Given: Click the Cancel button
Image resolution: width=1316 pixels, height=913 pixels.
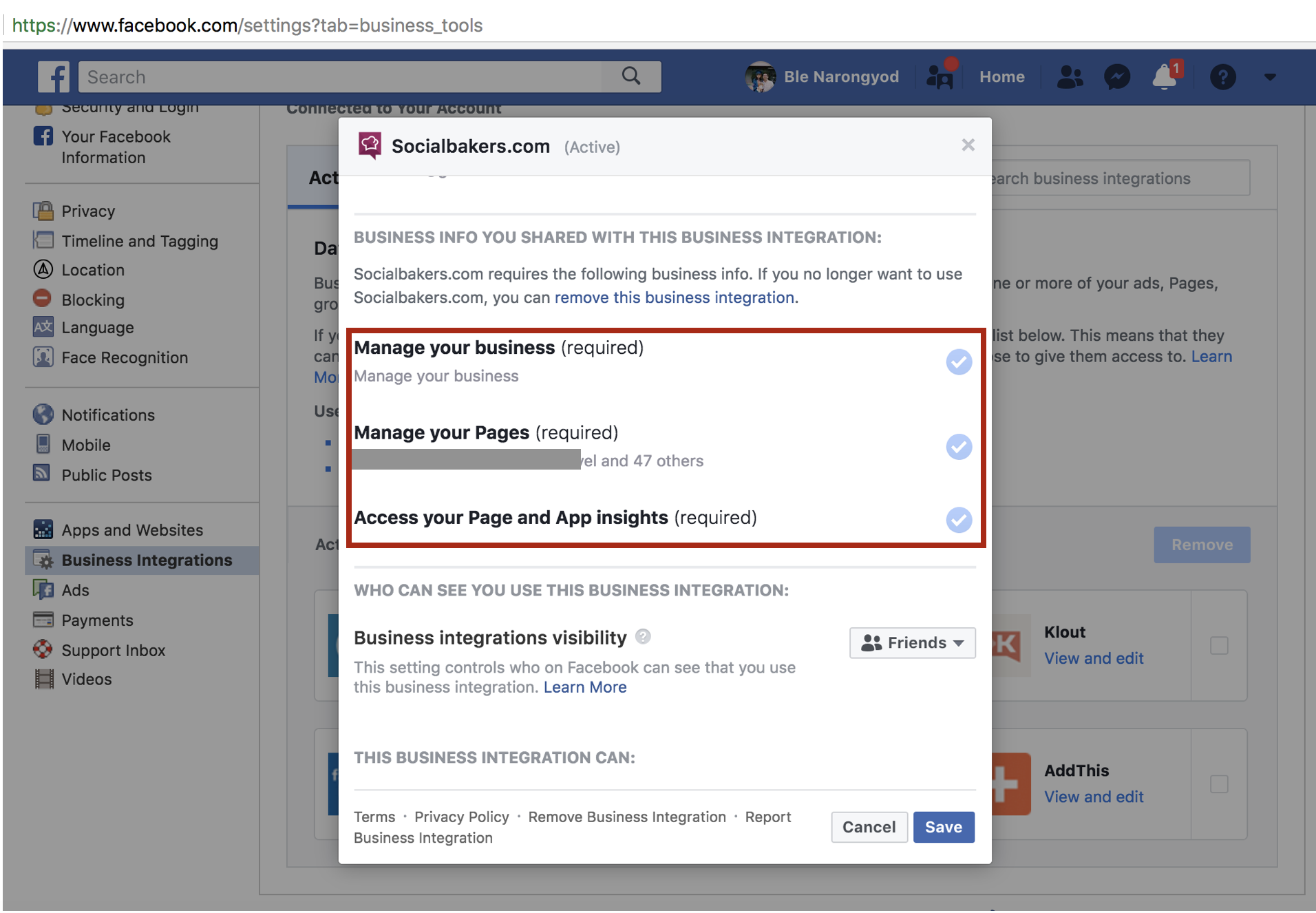Looking at the screenshot, I should tap(869, 827).
